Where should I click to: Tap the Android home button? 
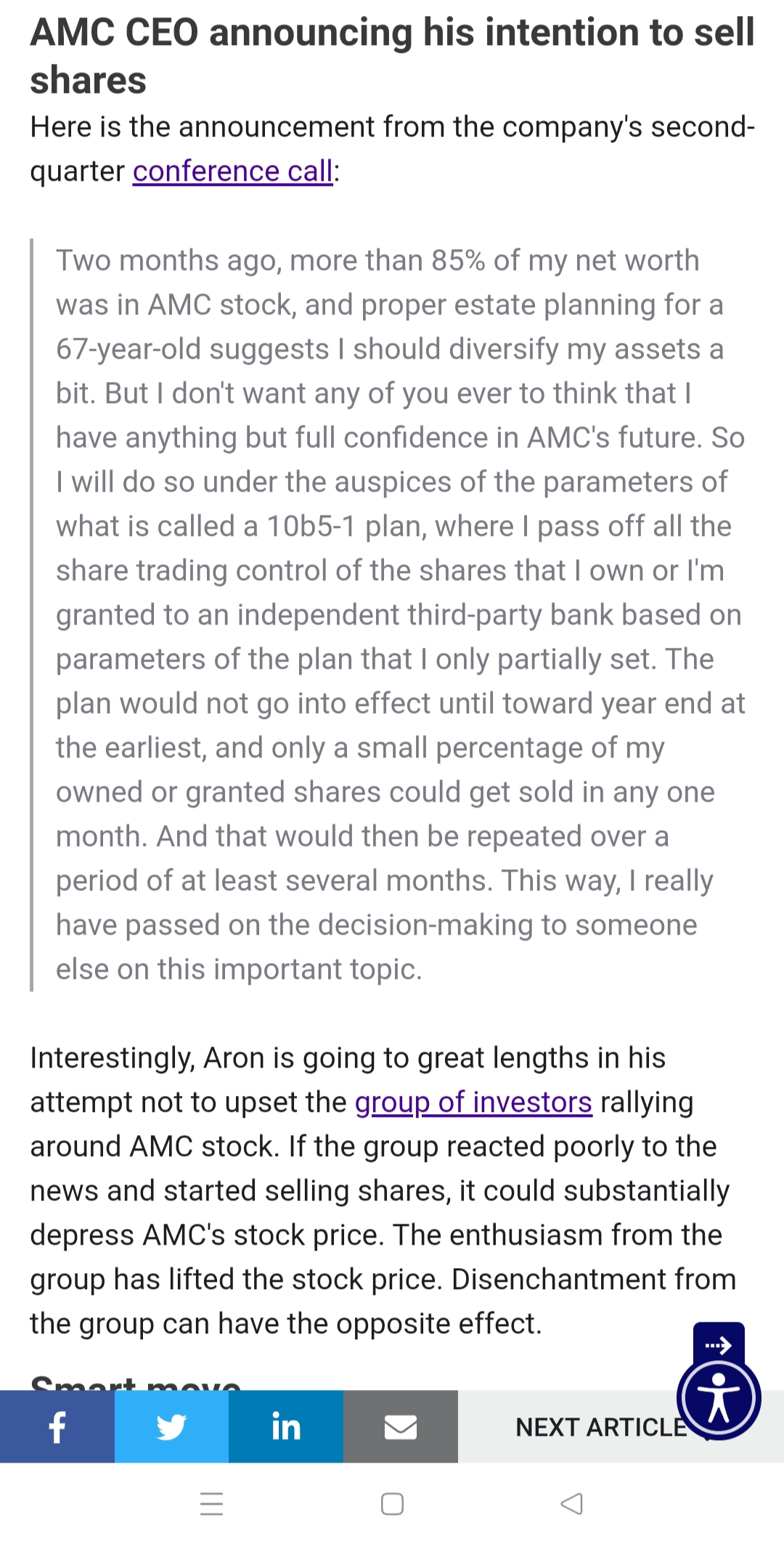(392, 1503)
